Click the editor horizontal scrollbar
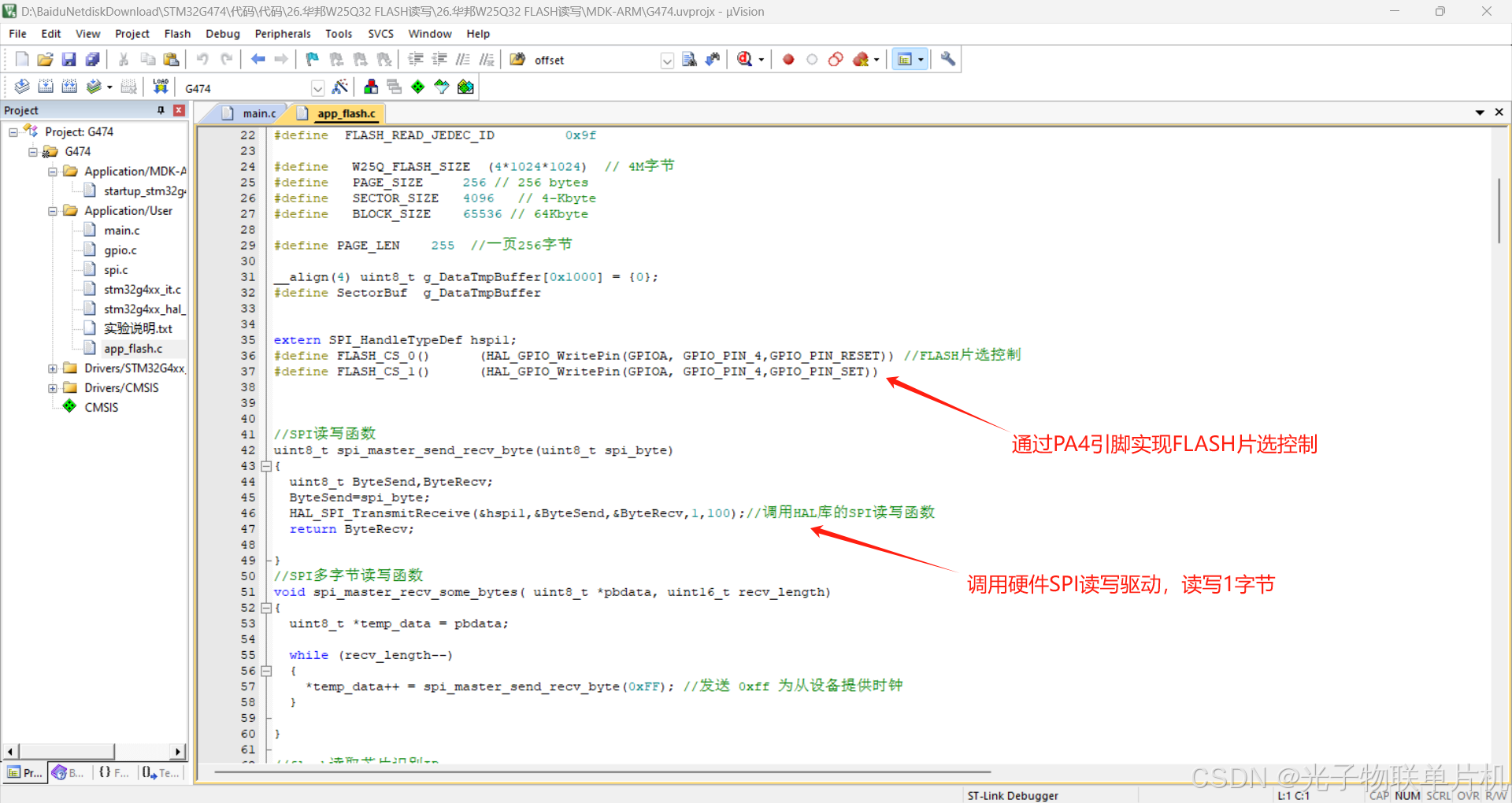Screen dimensions: 1512x803 (x=602, y=772)
